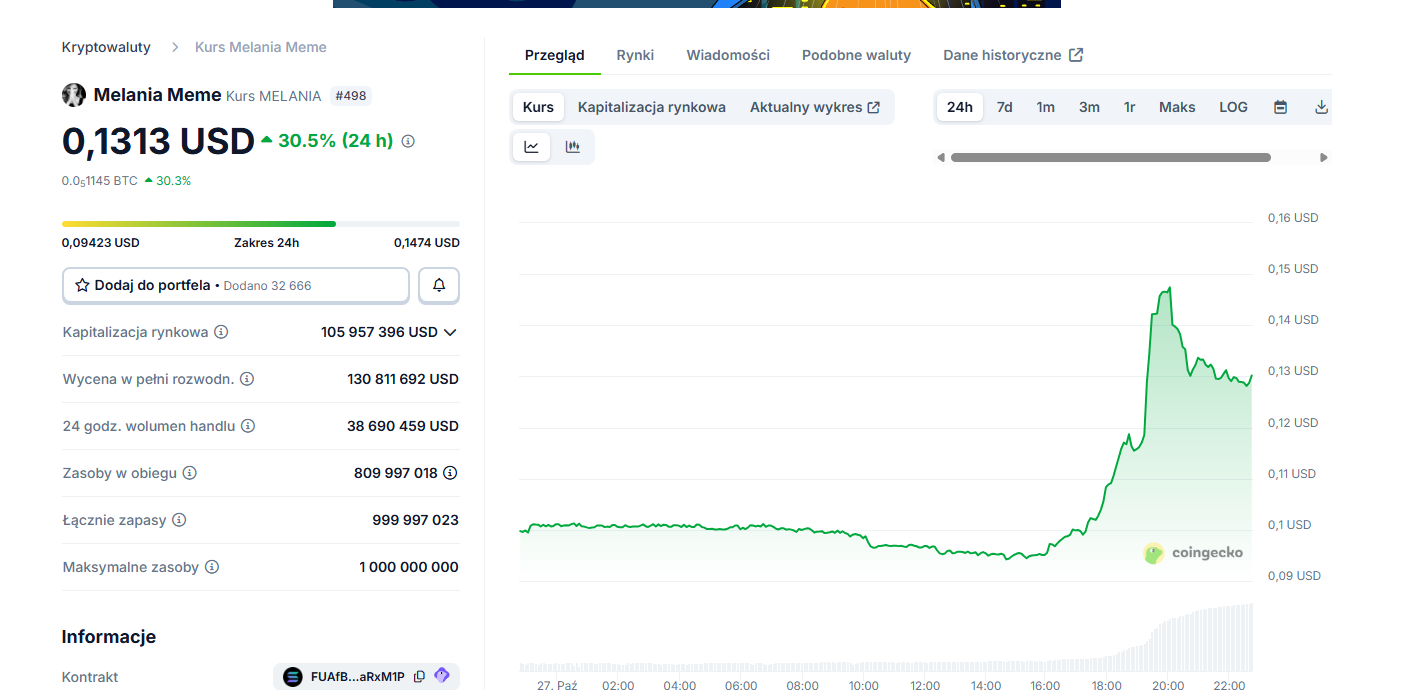Open the calendar date range picker

pyautogui.click(x=1280, y=107)
